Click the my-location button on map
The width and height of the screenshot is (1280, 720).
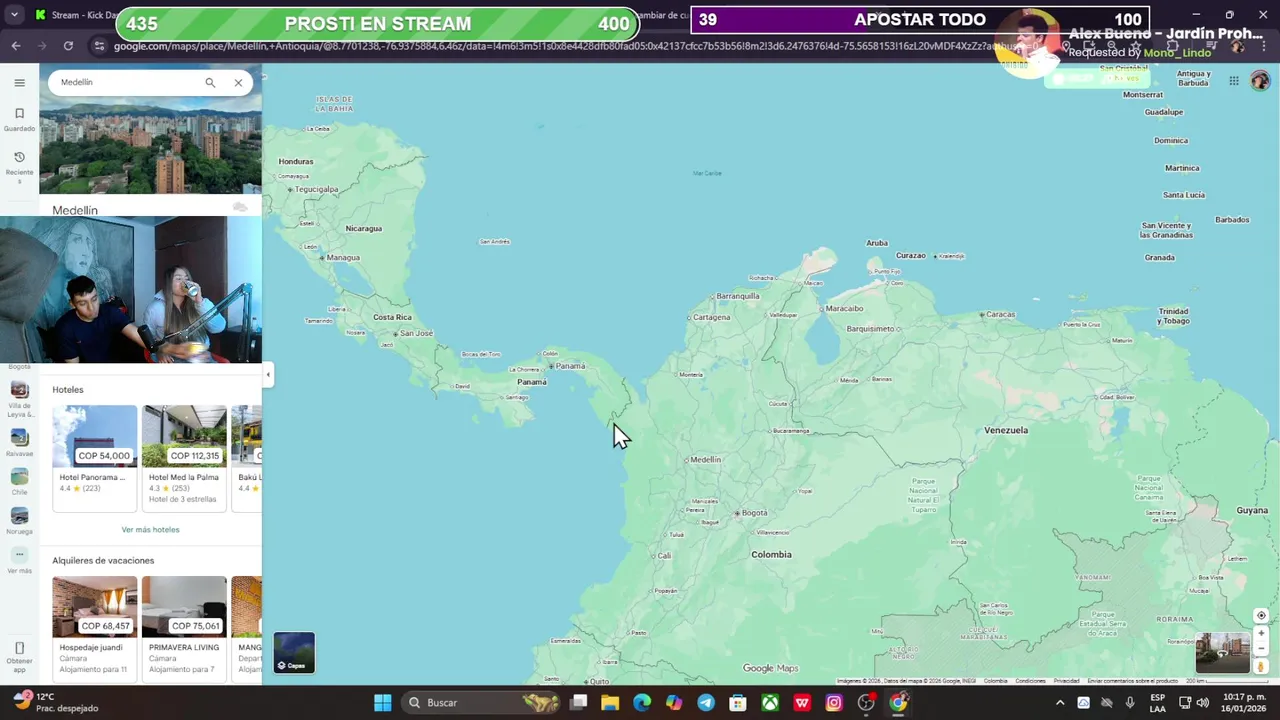click(x=1261, y=616)
